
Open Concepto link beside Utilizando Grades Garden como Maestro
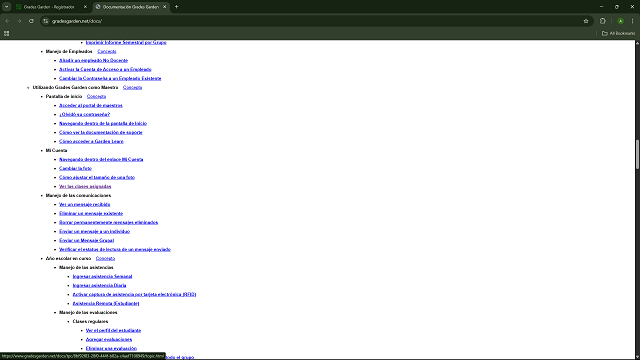point(133,87)
